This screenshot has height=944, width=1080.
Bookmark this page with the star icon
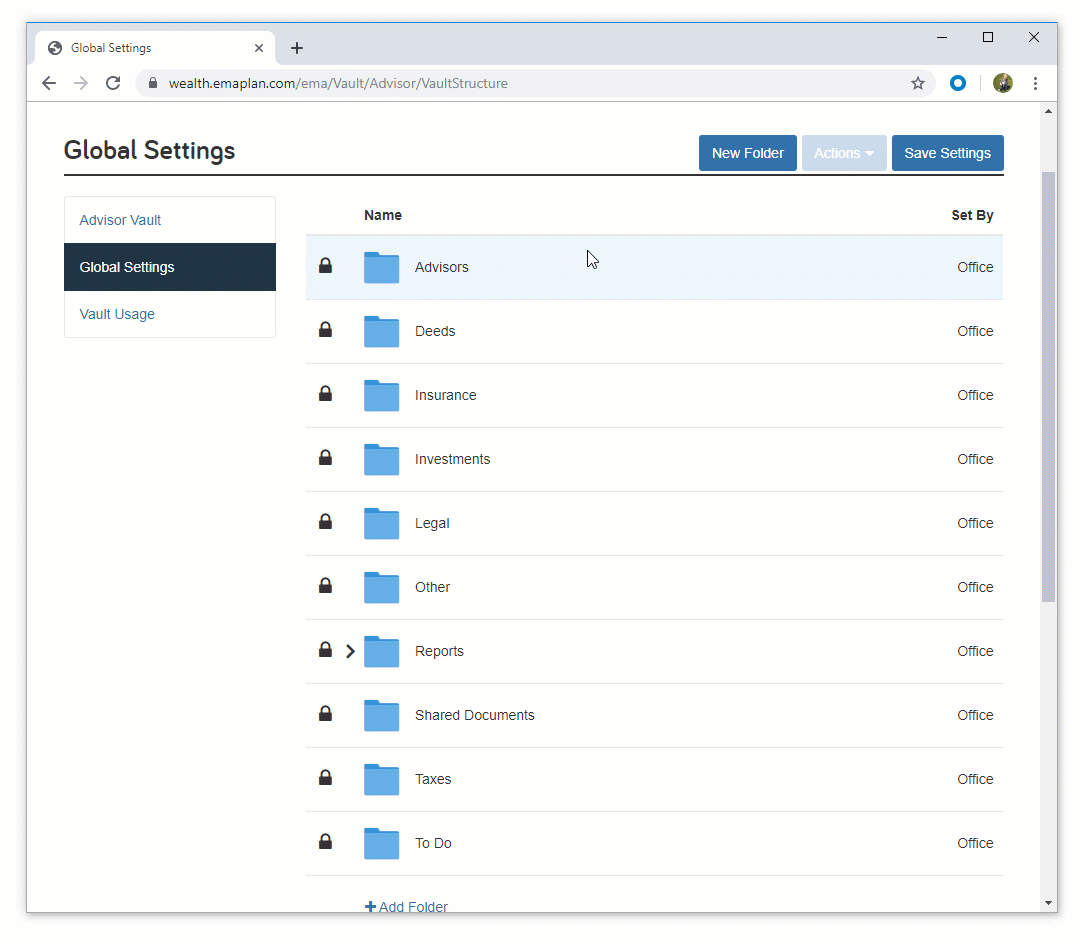click(x=917, y=83)
